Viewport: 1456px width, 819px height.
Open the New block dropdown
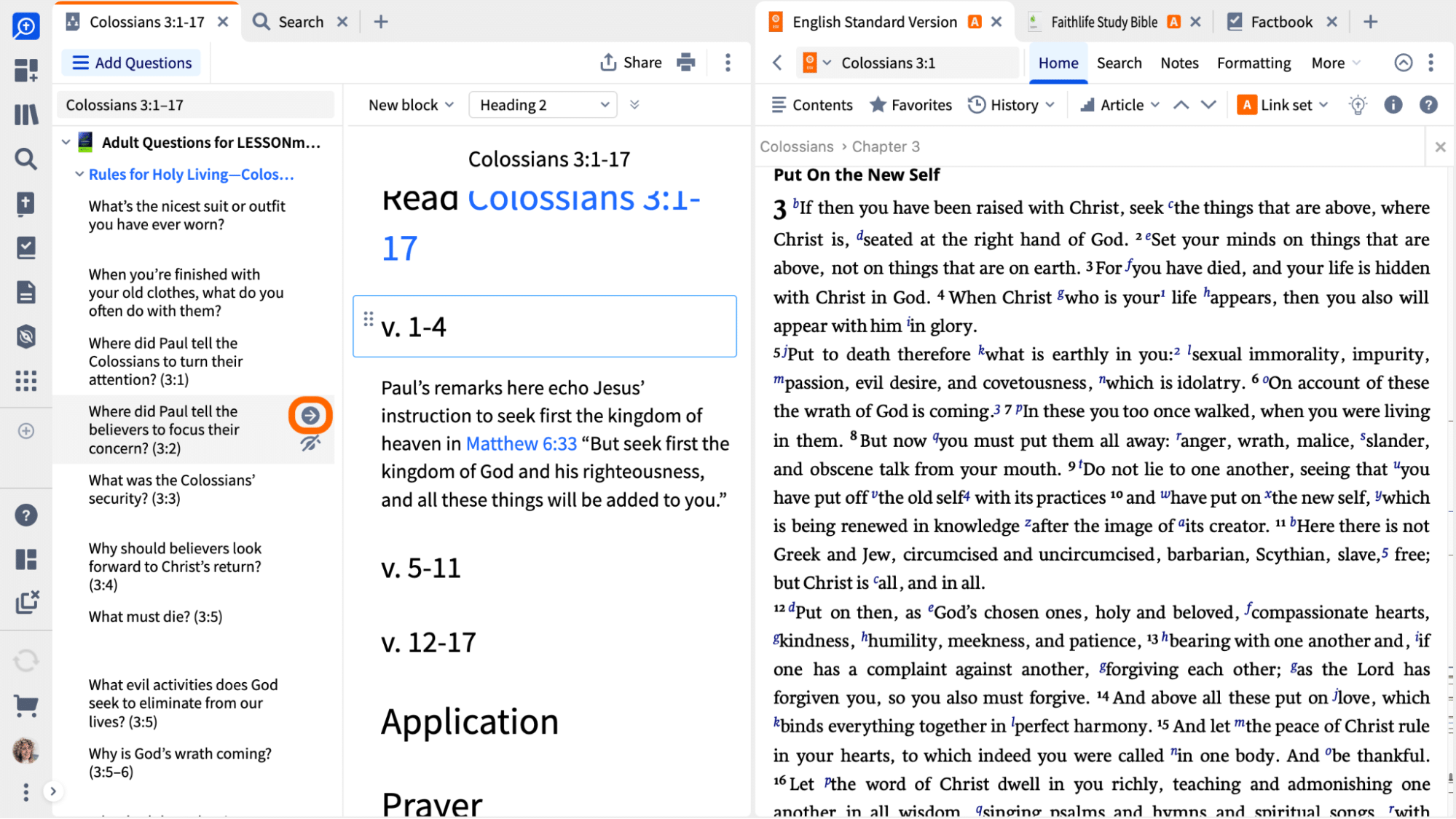coord(411,105)
